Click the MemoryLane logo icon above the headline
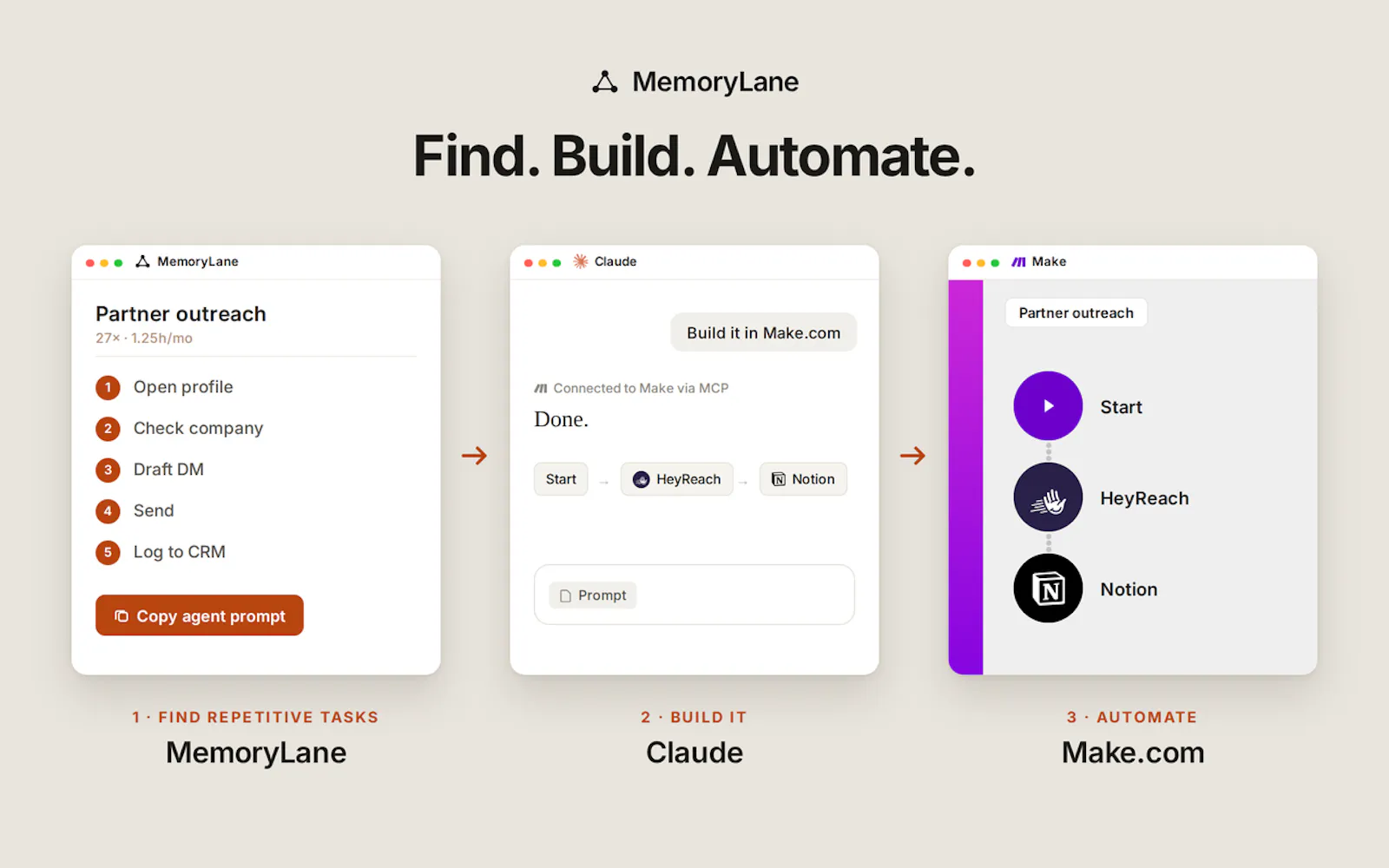 [x=605, y=82]
